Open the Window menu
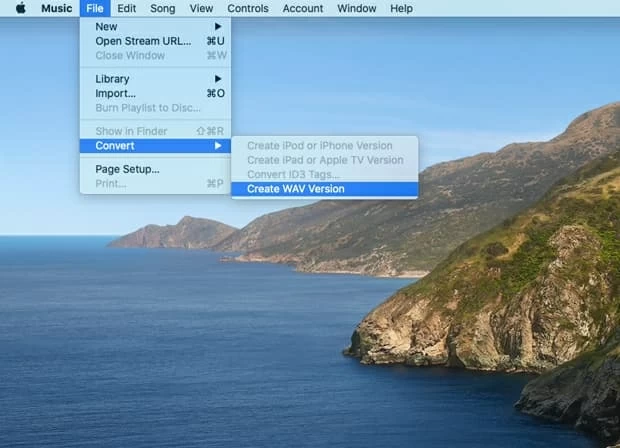 pos(357,8)
